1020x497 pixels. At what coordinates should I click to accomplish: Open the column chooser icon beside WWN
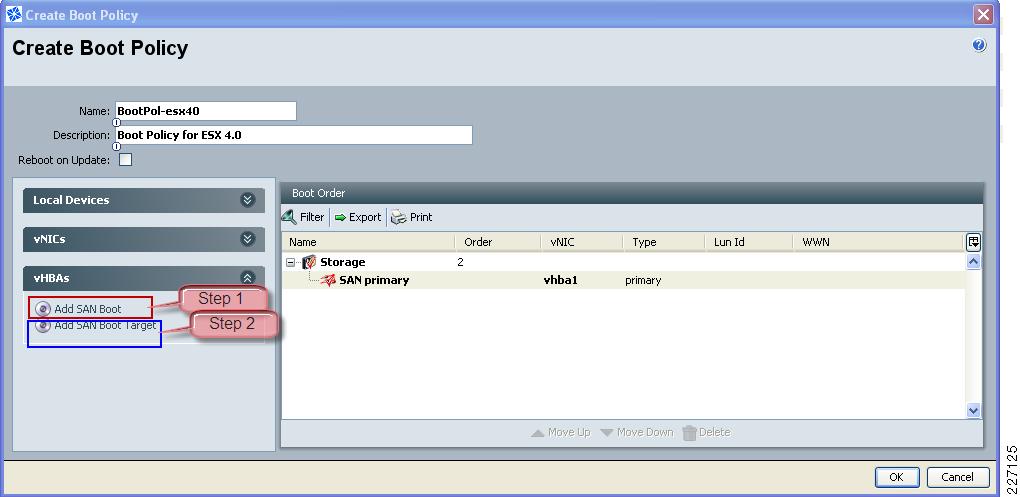973,242
